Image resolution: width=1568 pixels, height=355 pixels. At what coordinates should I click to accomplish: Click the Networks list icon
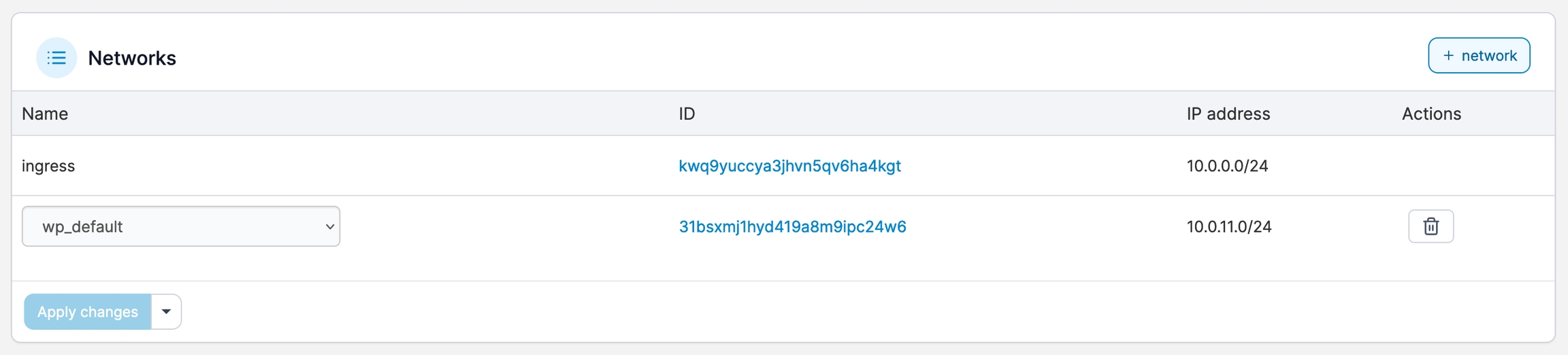tap(56, 58)
